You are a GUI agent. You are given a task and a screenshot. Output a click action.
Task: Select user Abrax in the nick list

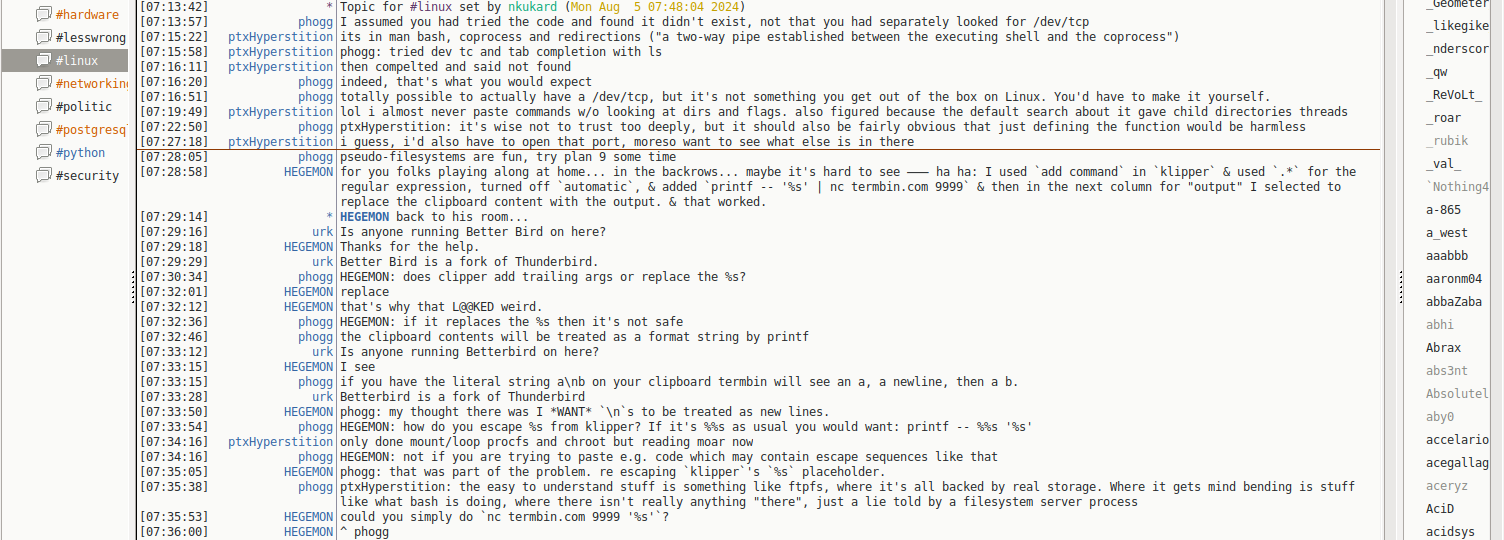tap(1443, 348)
